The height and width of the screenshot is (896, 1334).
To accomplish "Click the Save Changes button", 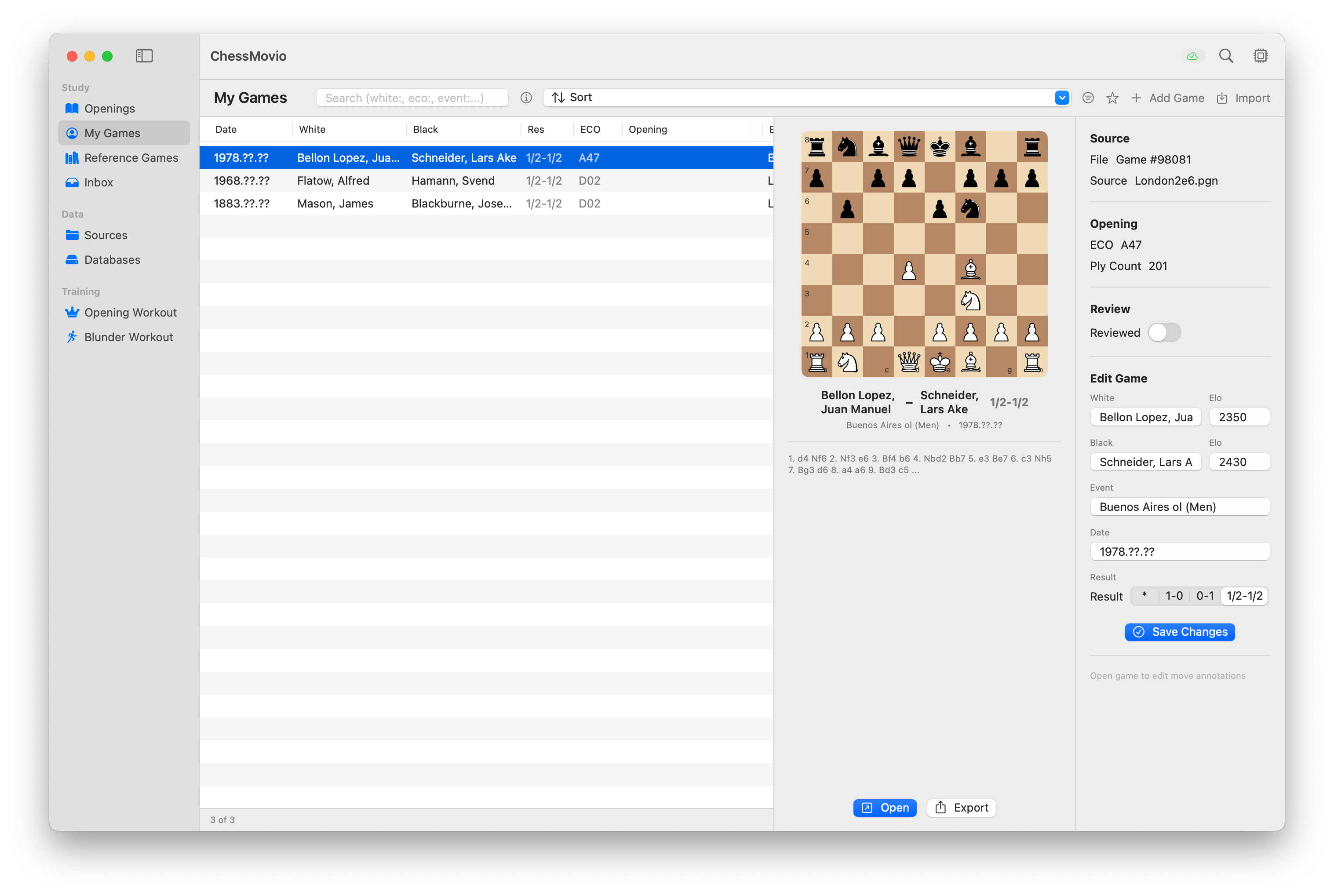I will click(1180, 632).
